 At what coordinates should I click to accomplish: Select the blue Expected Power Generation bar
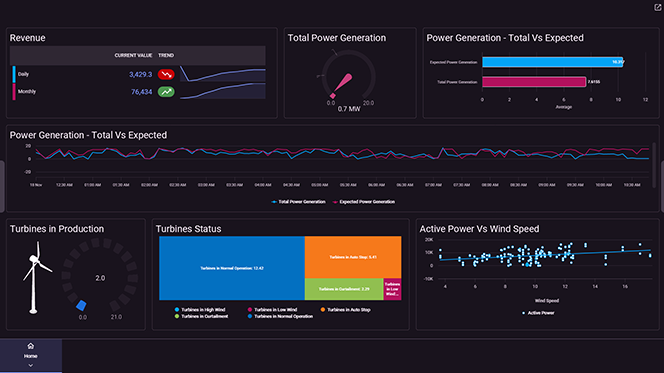553,62
